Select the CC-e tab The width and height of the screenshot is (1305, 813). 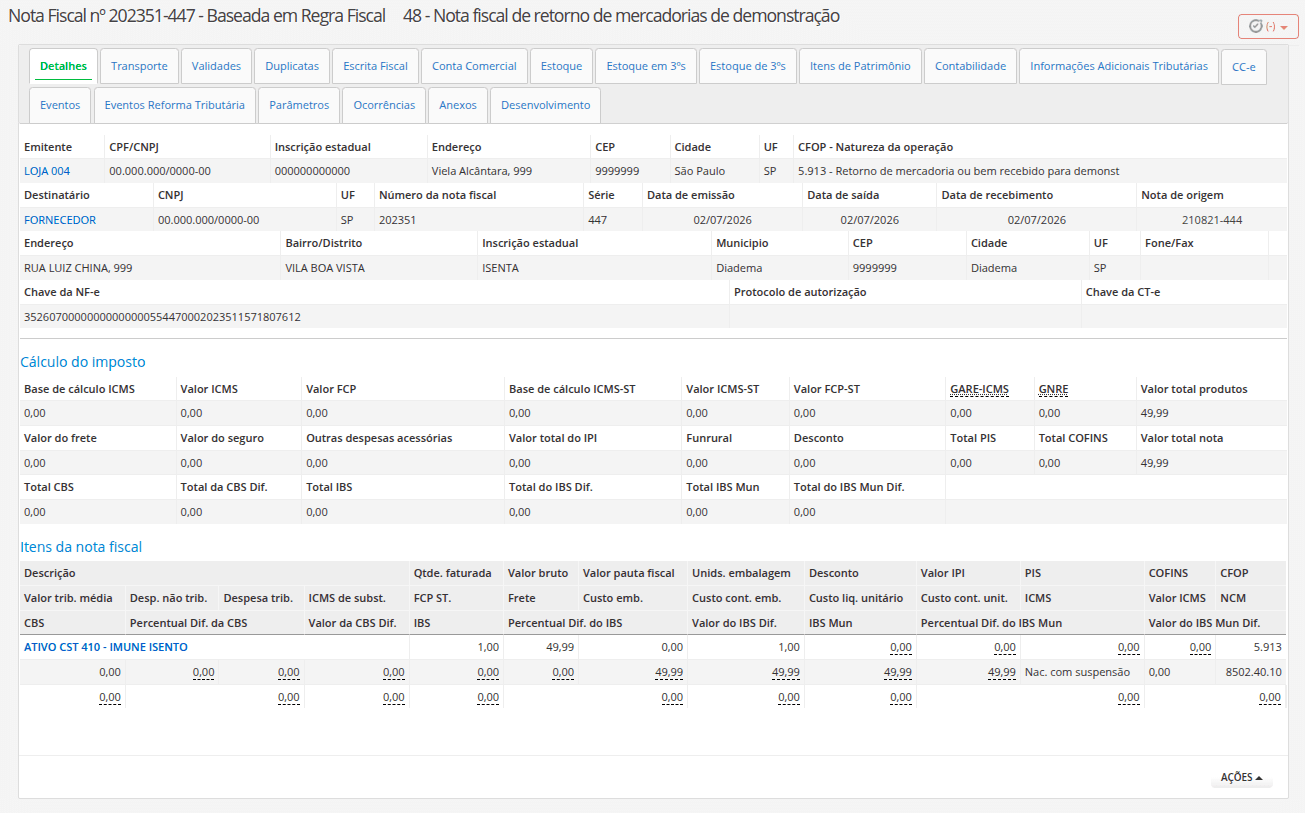pyautogui.click(x=1244, y=67)
